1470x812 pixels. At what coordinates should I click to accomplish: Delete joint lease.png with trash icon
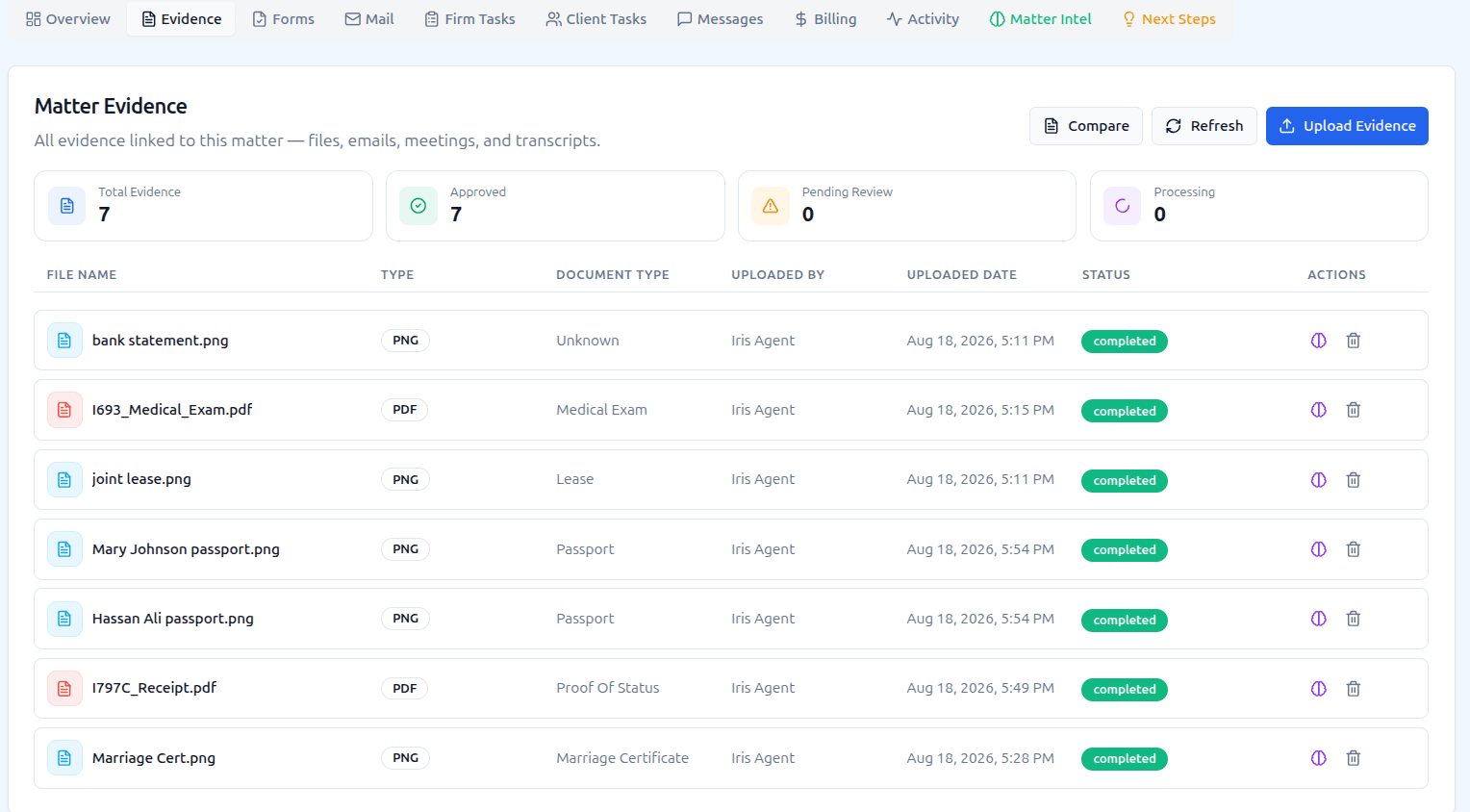[x=1354, y=480]
